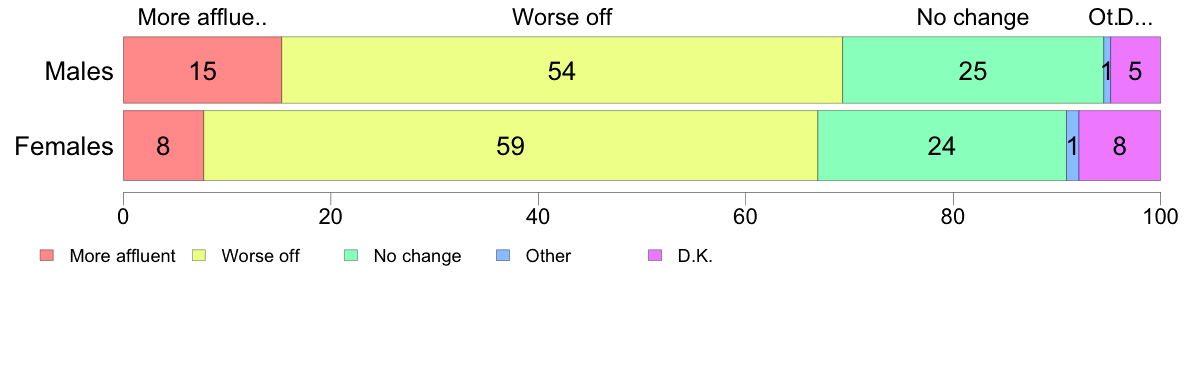This screenshot has height=368, width=1188.
Task: Select the Males red segment labeled 15
Action: click(x=202, y=70)
